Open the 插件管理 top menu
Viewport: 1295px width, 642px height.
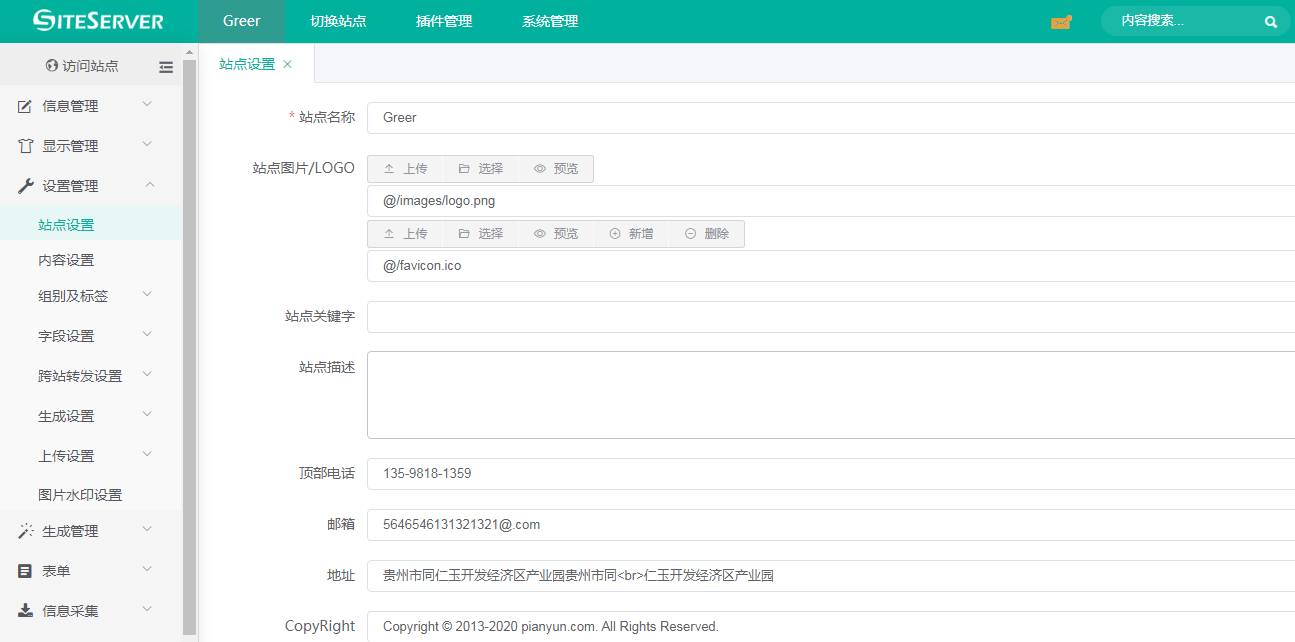coord(444,21)
